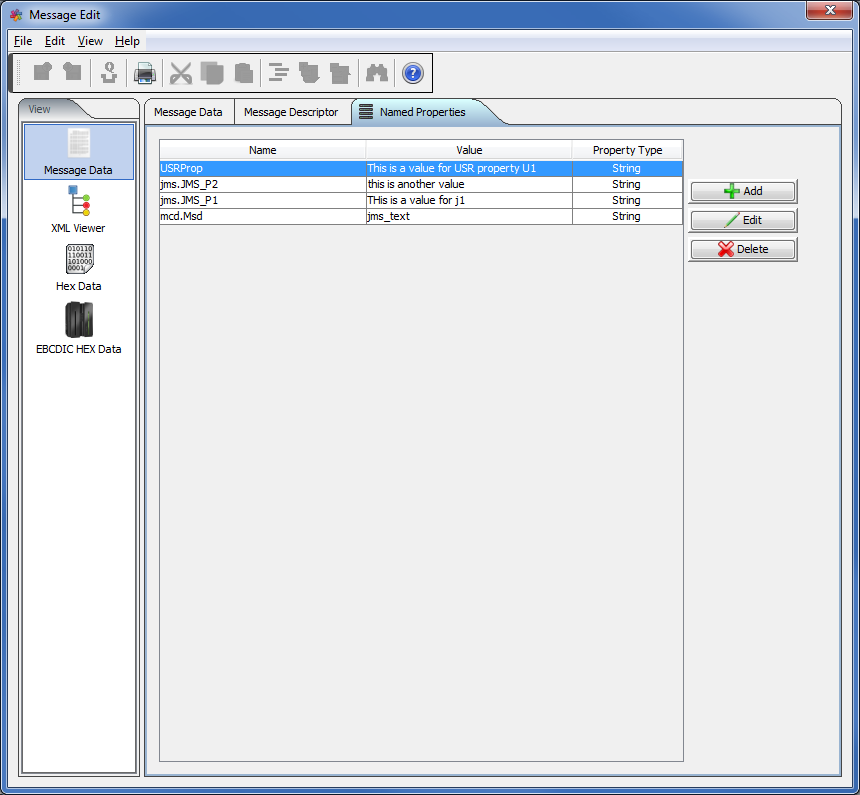Select Message Data in View sidebar
The height and width of the screenshot is (795, 860).
pos(78,152)
